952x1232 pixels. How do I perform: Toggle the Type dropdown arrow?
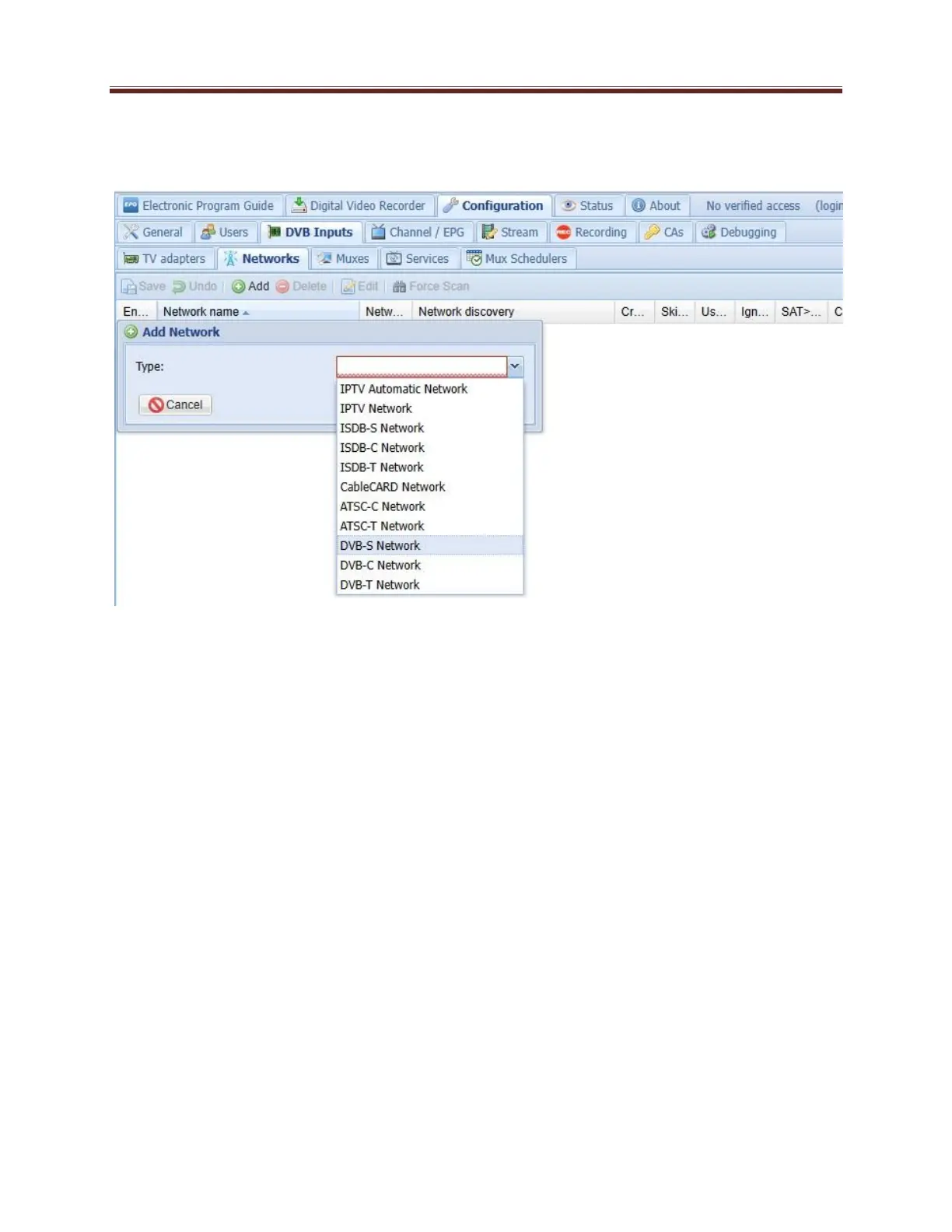[515, 366]
